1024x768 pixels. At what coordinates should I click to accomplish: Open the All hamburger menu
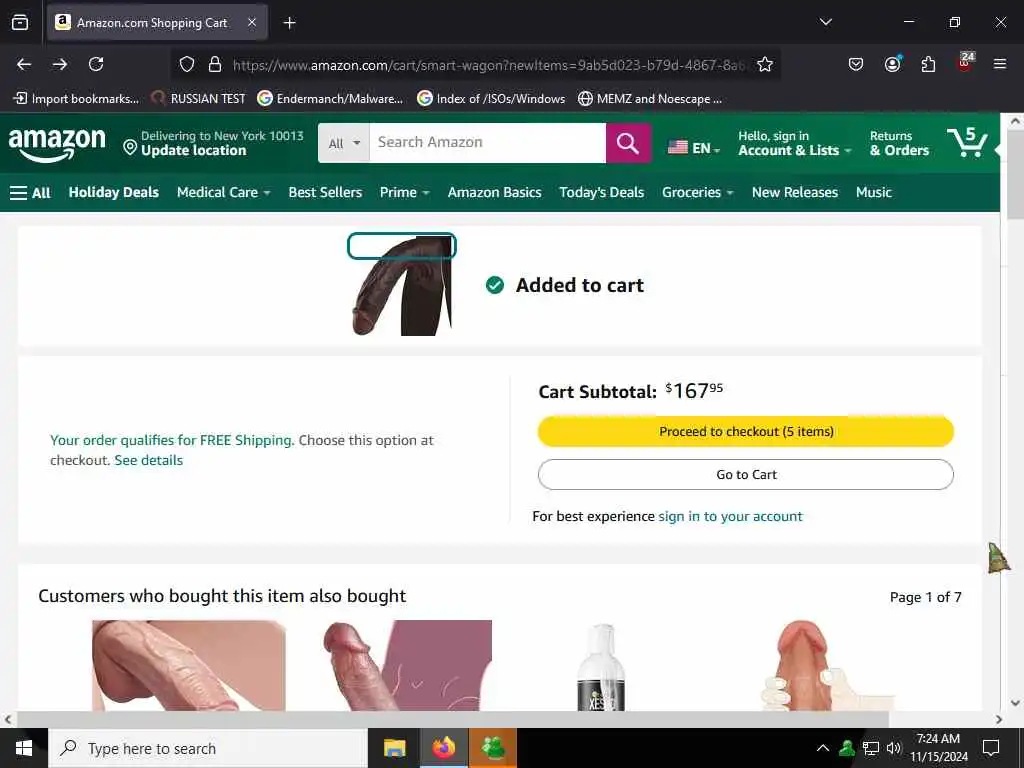click(x=30, y=193)
